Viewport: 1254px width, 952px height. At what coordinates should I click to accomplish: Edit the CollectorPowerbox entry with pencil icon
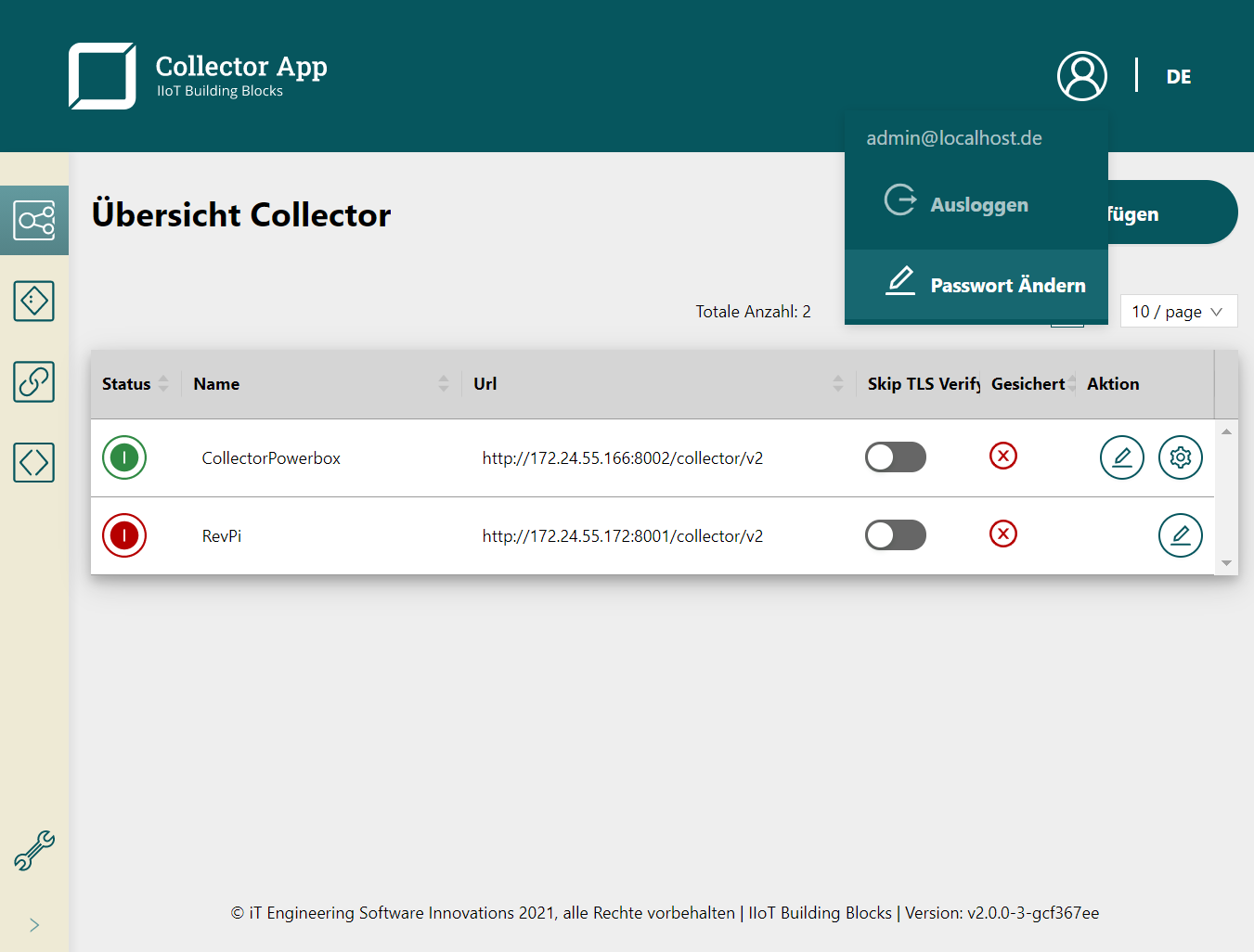1121,457
